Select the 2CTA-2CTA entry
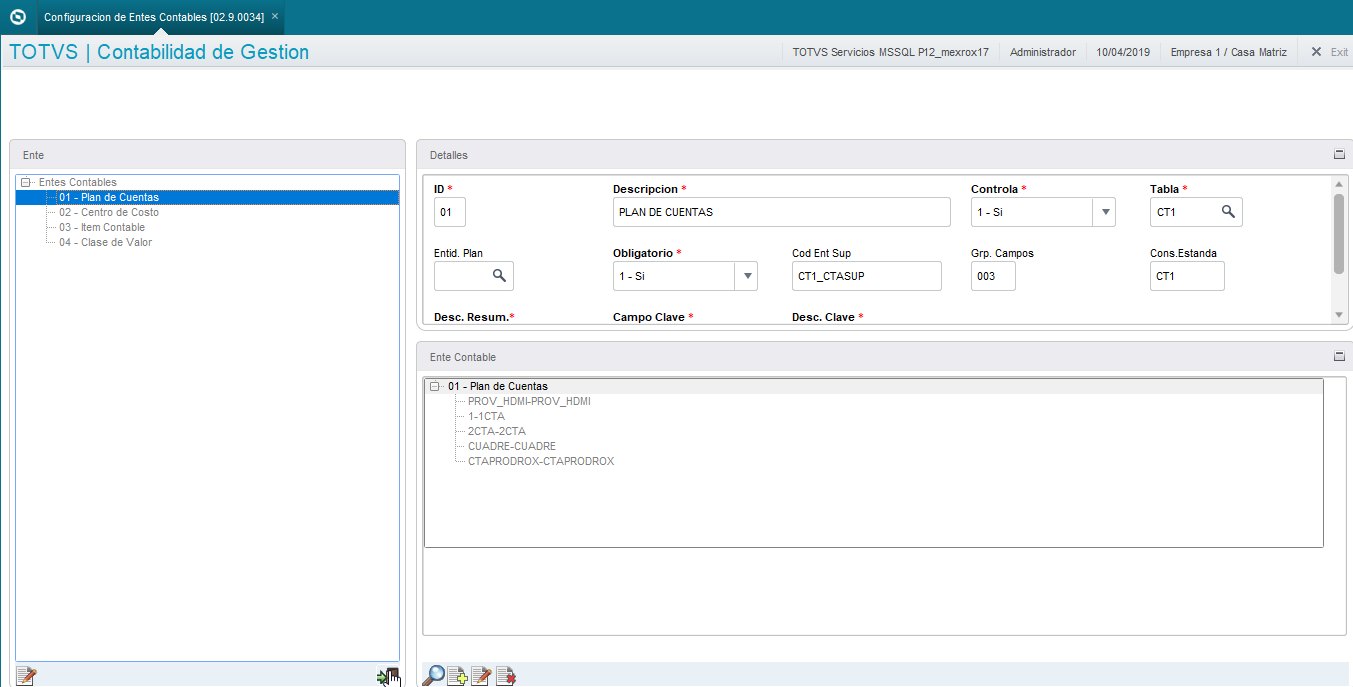 (x=497, y=431)
